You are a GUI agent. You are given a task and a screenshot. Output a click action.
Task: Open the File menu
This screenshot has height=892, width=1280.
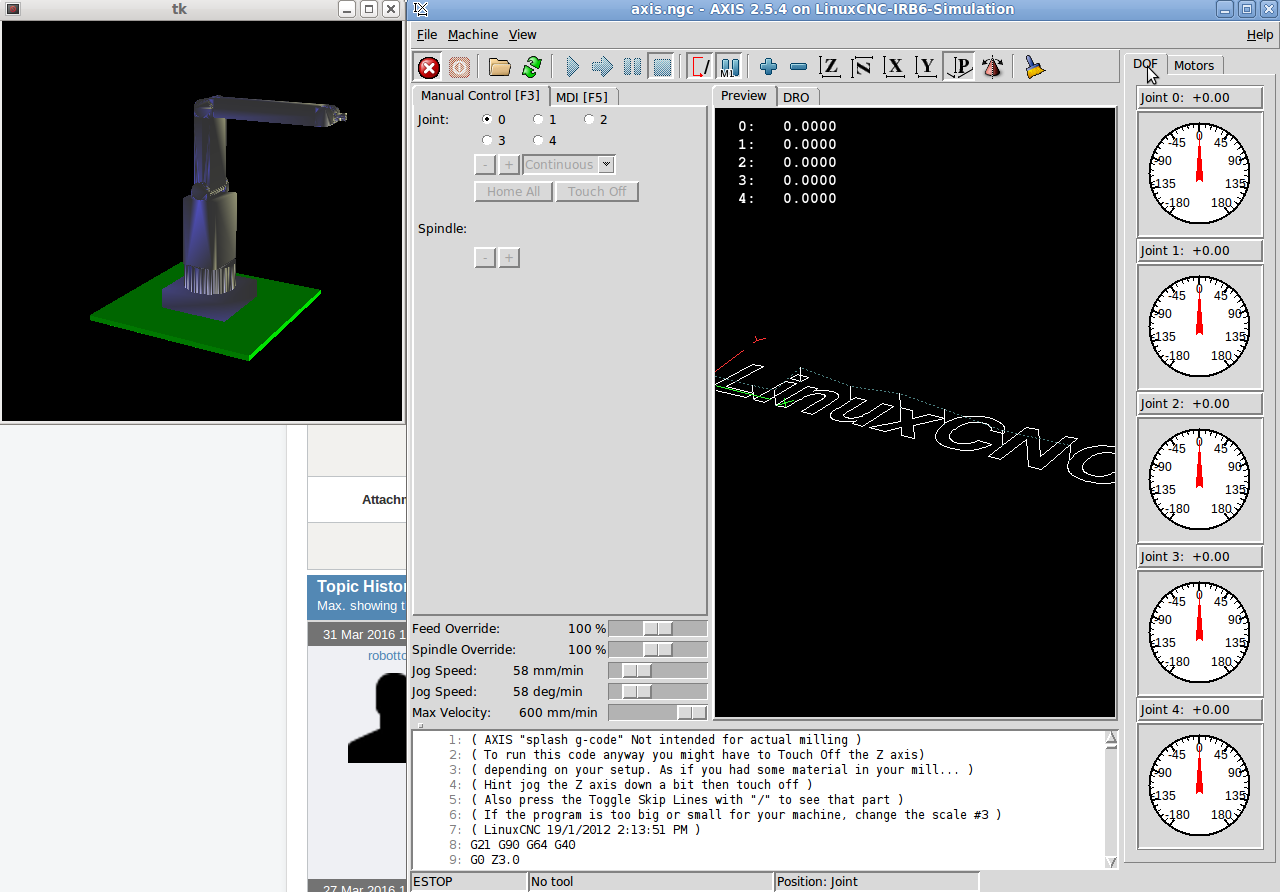point(427,34)
